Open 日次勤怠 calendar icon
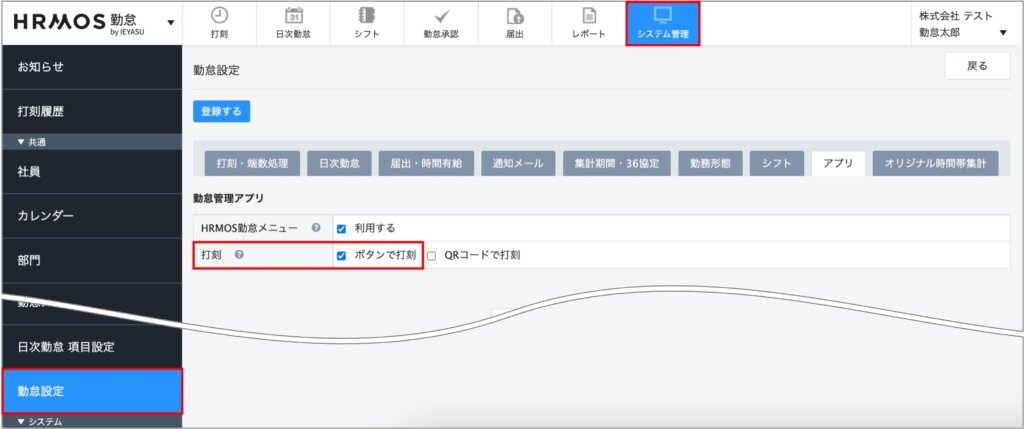 pyautogui.click(x=294, y=16)
